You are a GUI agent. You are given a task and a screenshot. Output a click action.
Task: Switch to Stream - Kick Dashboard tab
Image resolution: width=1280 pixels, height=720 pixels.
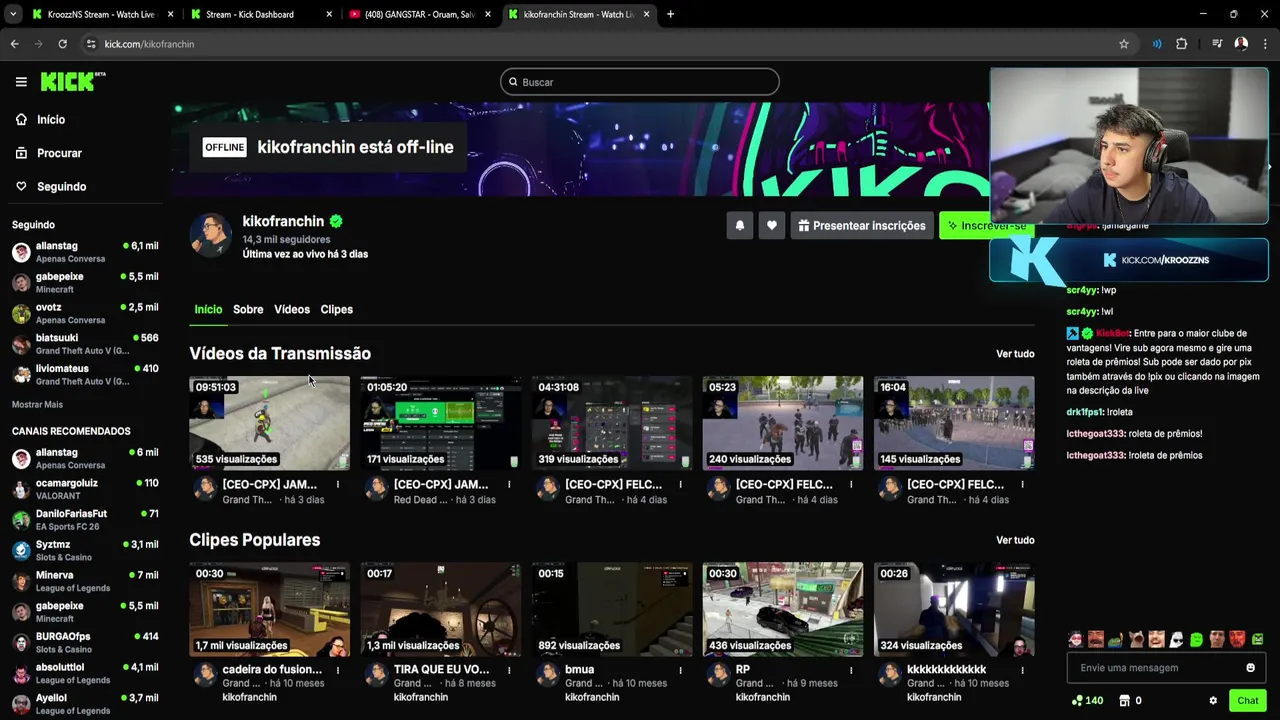click(x=260, y=14)
